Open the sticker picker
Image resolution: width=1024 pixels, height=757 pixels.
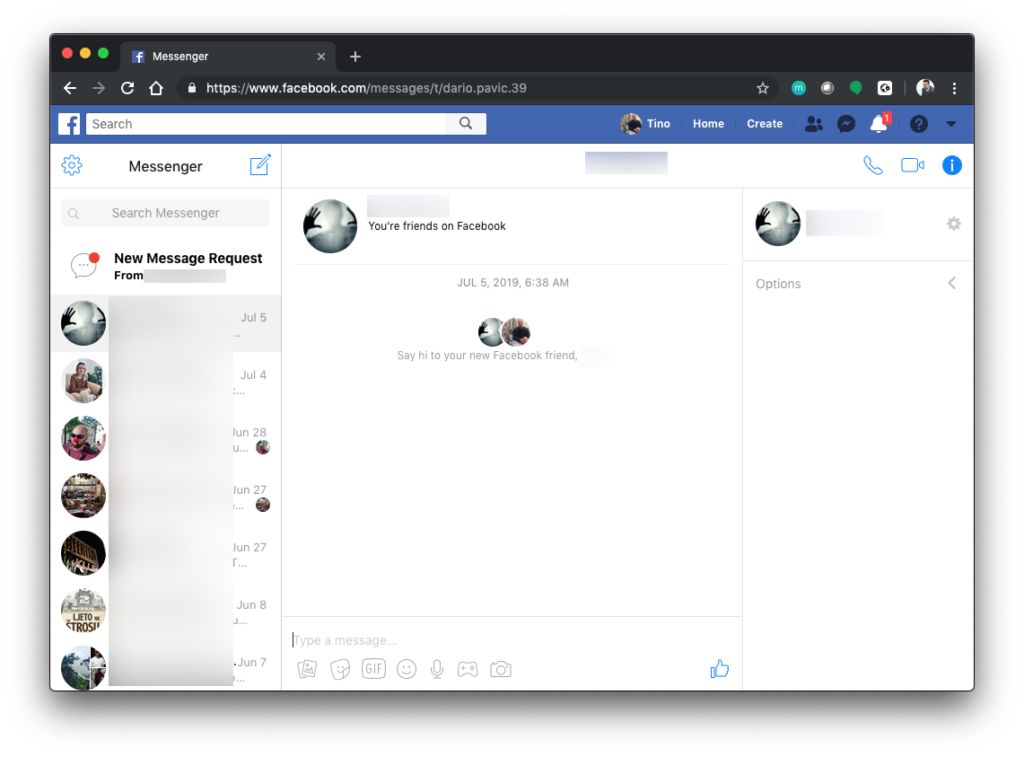pyautogui.click(x=340, y=669)
